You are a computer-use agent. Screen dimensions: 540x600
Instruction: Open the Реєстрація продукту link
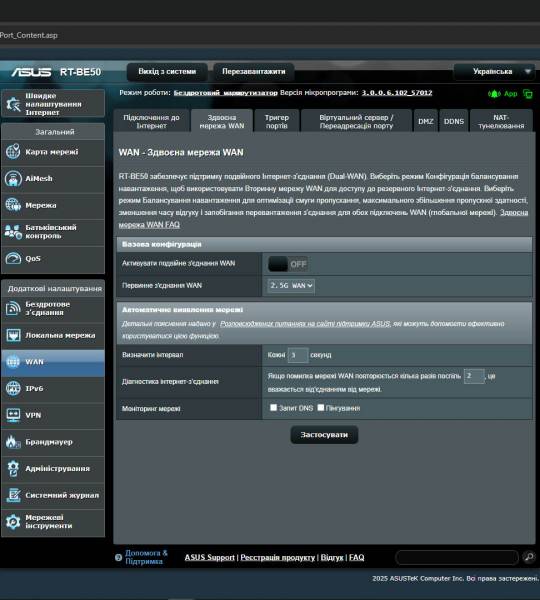click(x=277, y=558)
